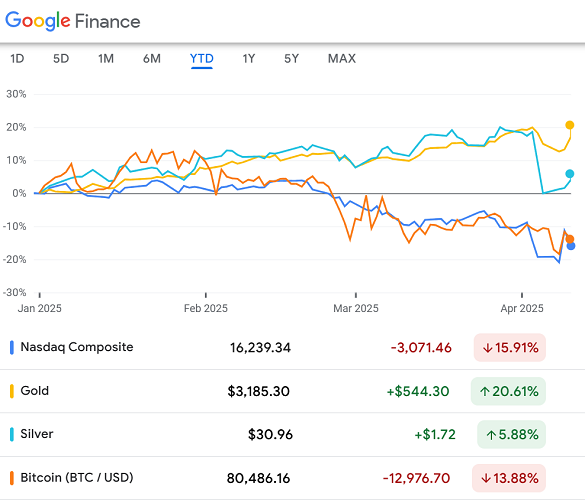This screenshot has height=503, width=585.
Task: Click the teal Silver endpoint dot on chart
Action: click(x=570, y=174)
